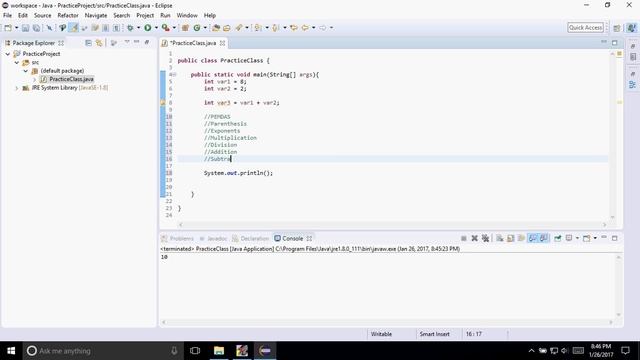Click the System.out.println(); line in editor
The image size is (640, 360).
point(238,173)
